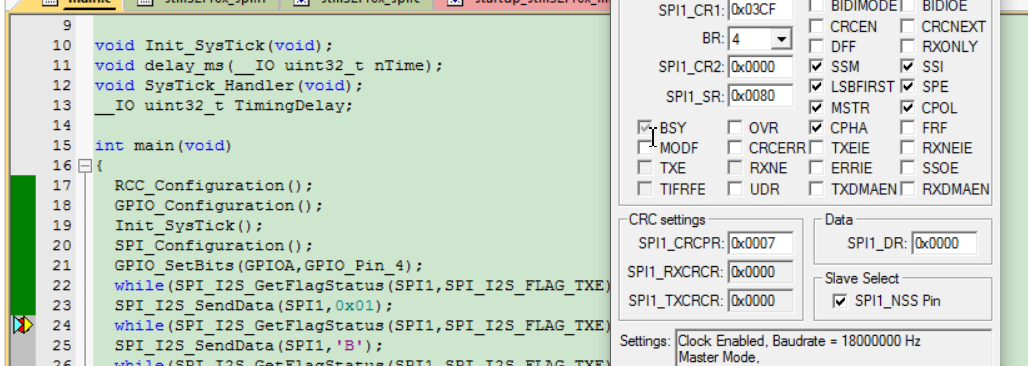
Task: Click the SPI1_CR1 value field
Action: pos(761,10)
